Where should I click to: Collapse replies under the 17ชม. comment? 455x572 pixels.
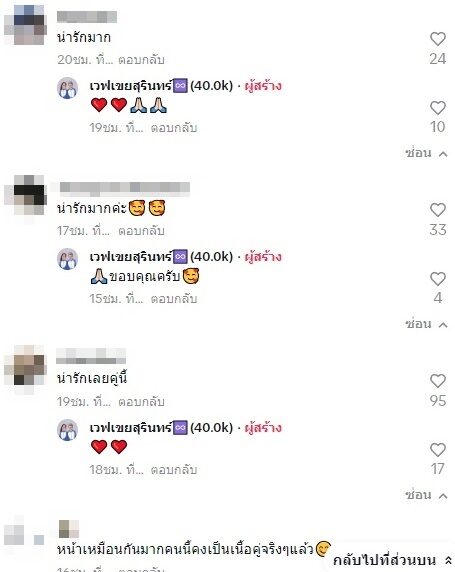[426, 324]
